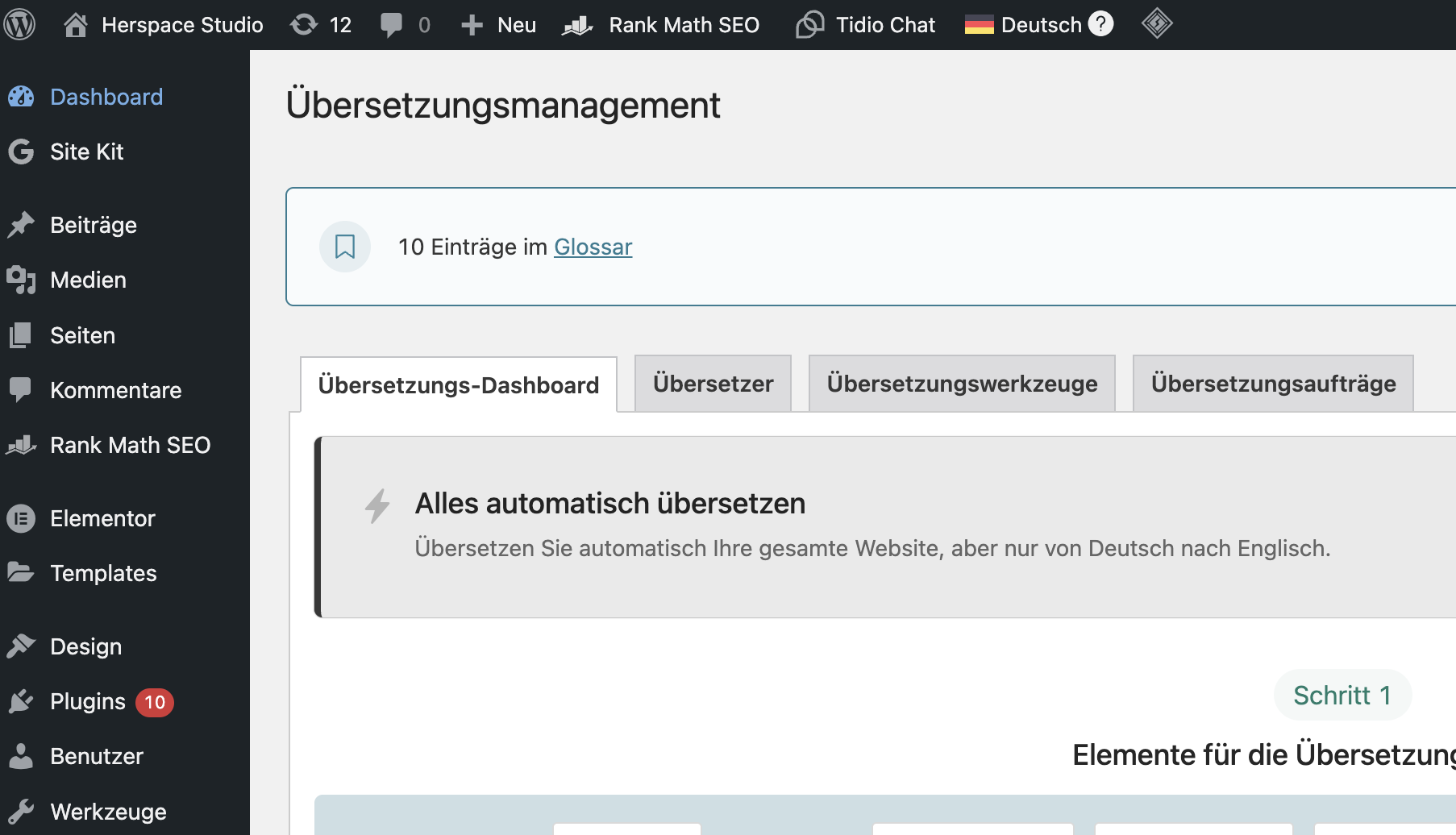The image size is (1456, 835).
Task: Click Alles automatisch übersetzen heading
Action: [610, 504]
